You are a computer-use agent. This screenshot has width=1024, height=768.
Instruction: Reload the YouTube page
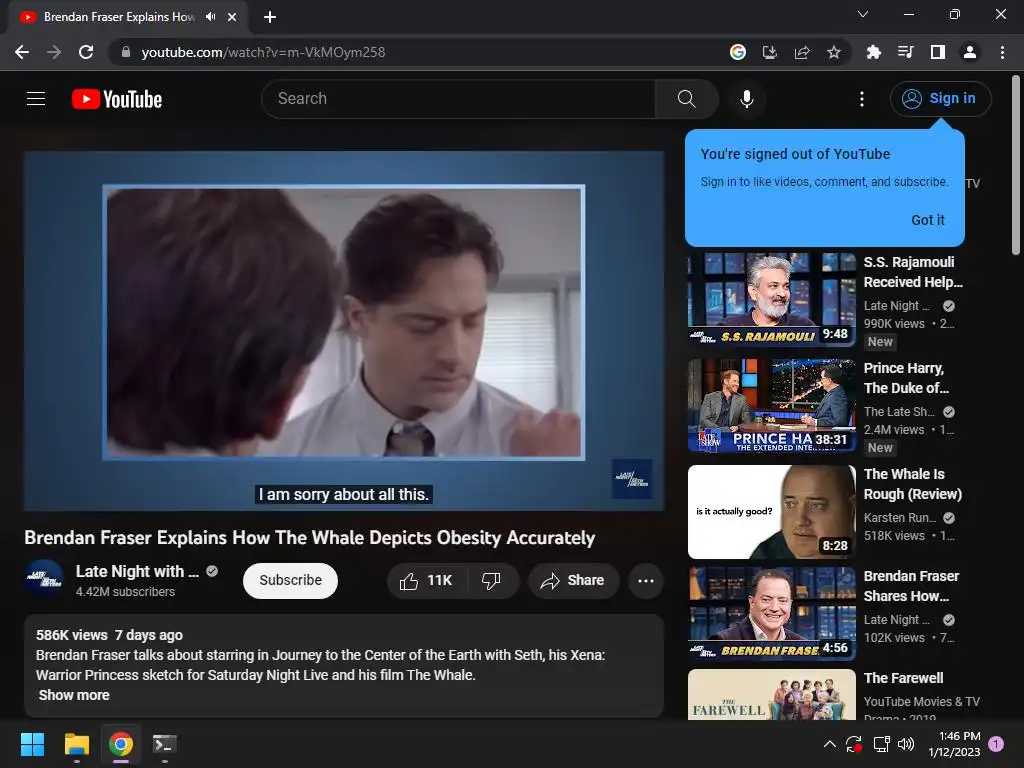tap(86, 52)
